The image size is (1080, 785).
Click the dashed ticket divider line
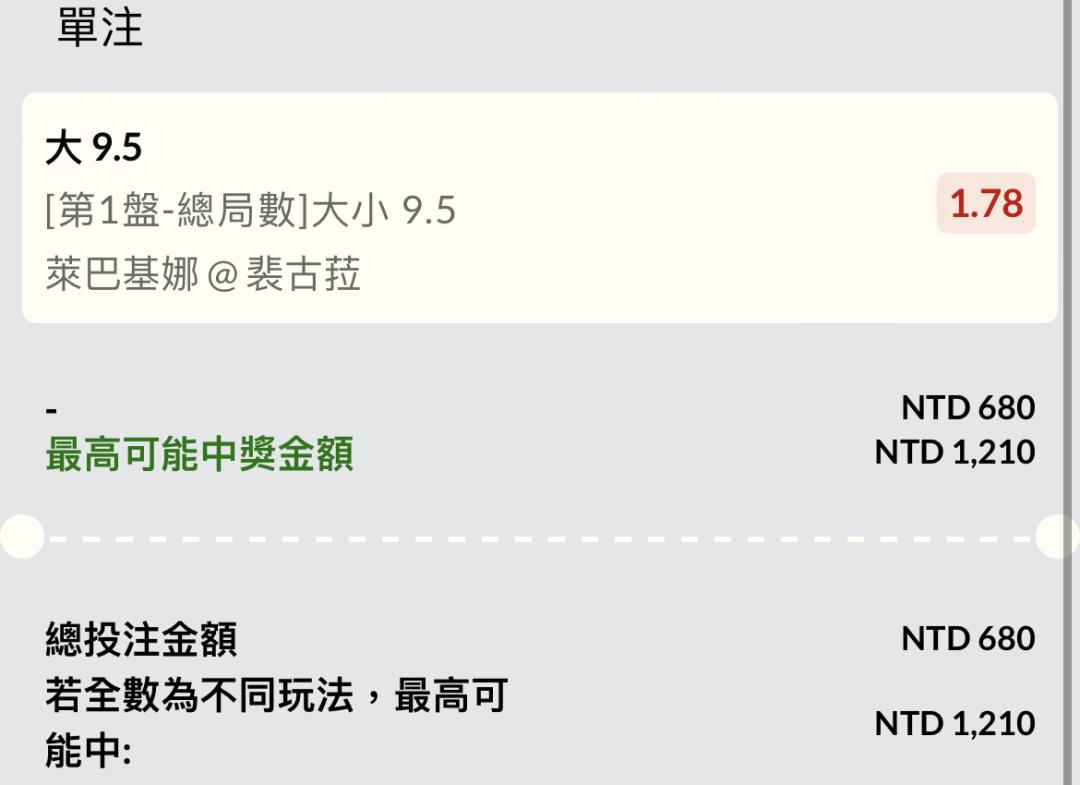pyautogui.click(x=540, y=538)
